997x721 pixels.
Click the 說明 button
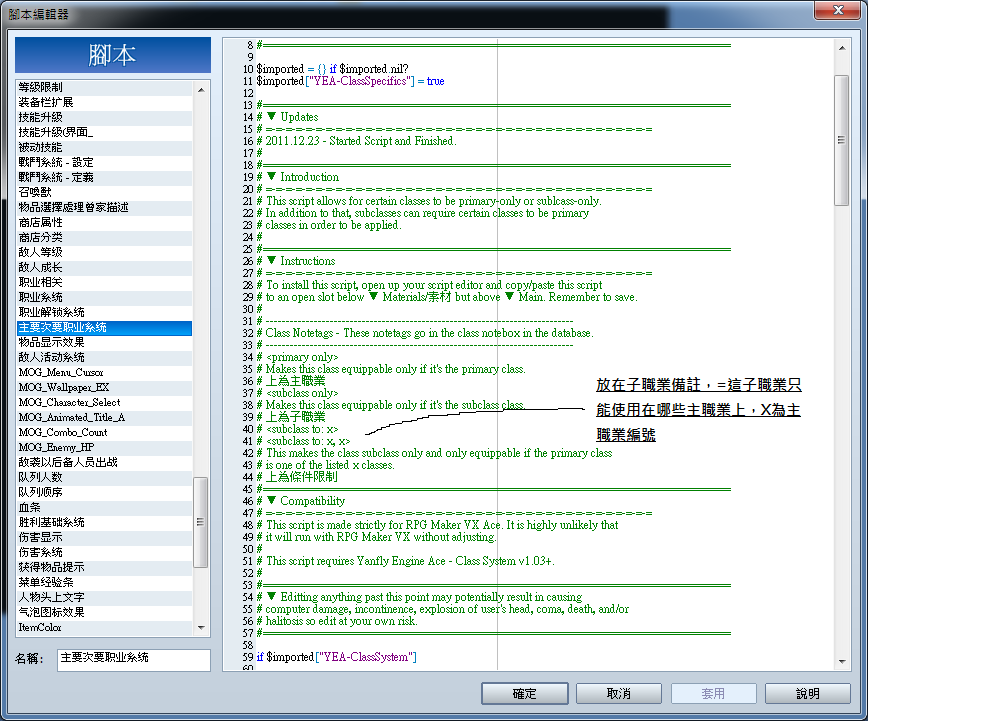pos(808,694)
